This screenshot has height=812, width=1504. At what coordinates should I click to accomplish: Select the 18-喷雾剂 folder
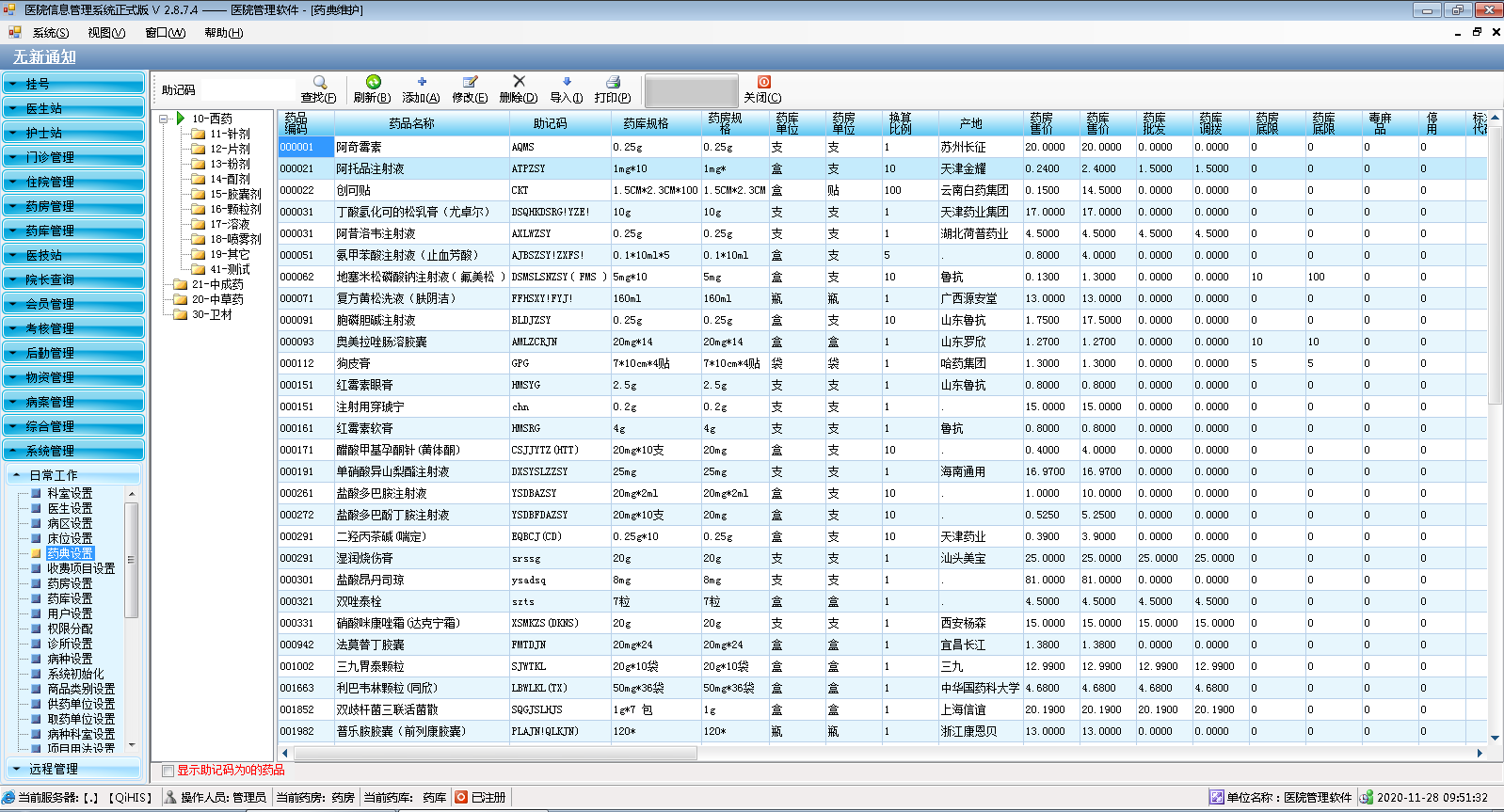[x=226, y=239]
